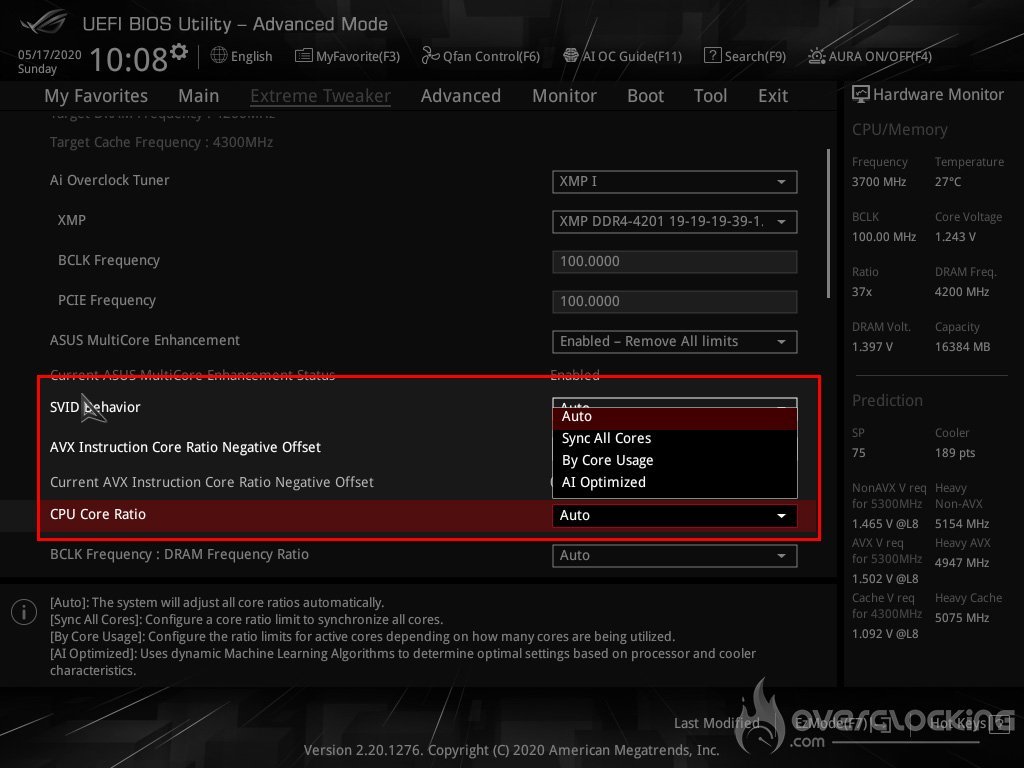Open the ASUS MultiCore Enhancement dropdown

pos(674,341)
